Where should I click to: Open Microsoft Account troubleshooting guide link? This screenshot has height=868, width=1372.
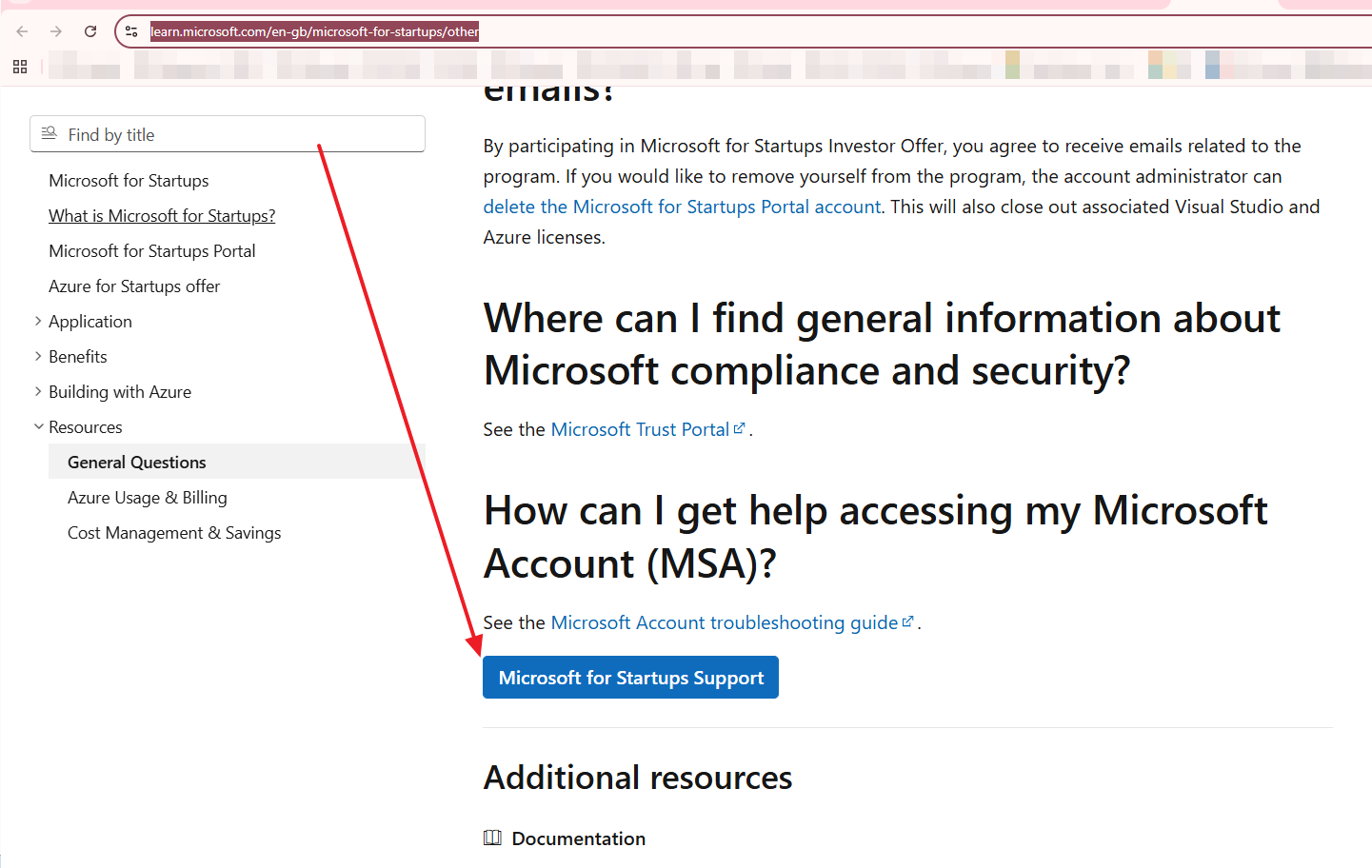point(732,622)
